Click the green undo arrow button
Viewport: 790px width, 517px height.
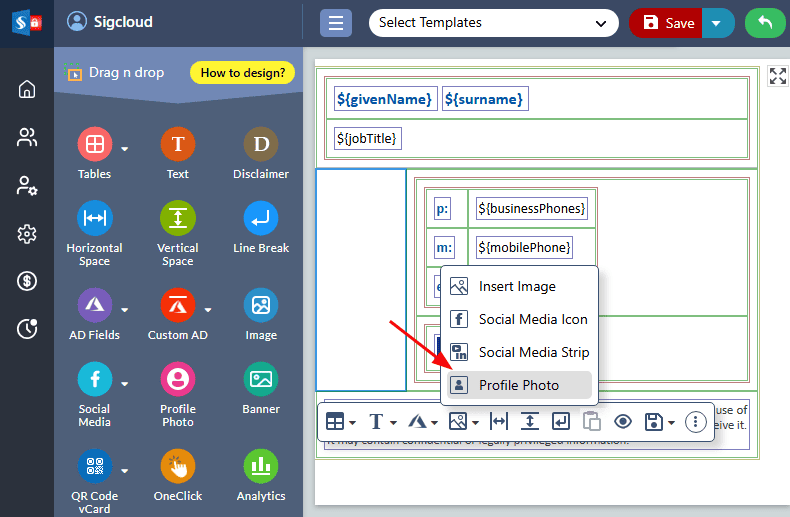tap(765, 23)
